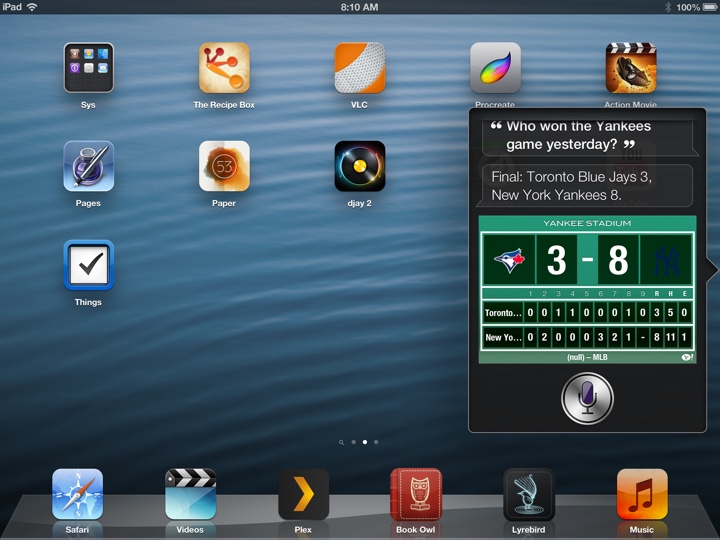Image resolution: width=720 pixels, height=540 pixels.
Task: Tap the big score 3 for Toronto
Action: (x=557, y=260)
